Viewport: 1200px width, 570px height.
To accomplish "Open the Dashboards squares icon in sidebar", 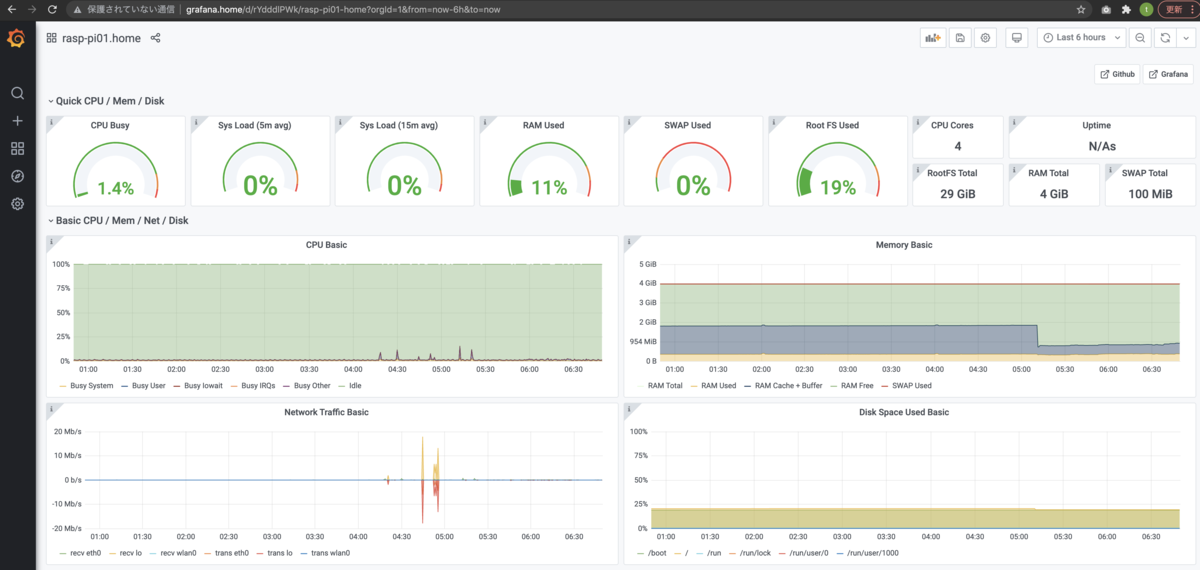I will 17,148.
